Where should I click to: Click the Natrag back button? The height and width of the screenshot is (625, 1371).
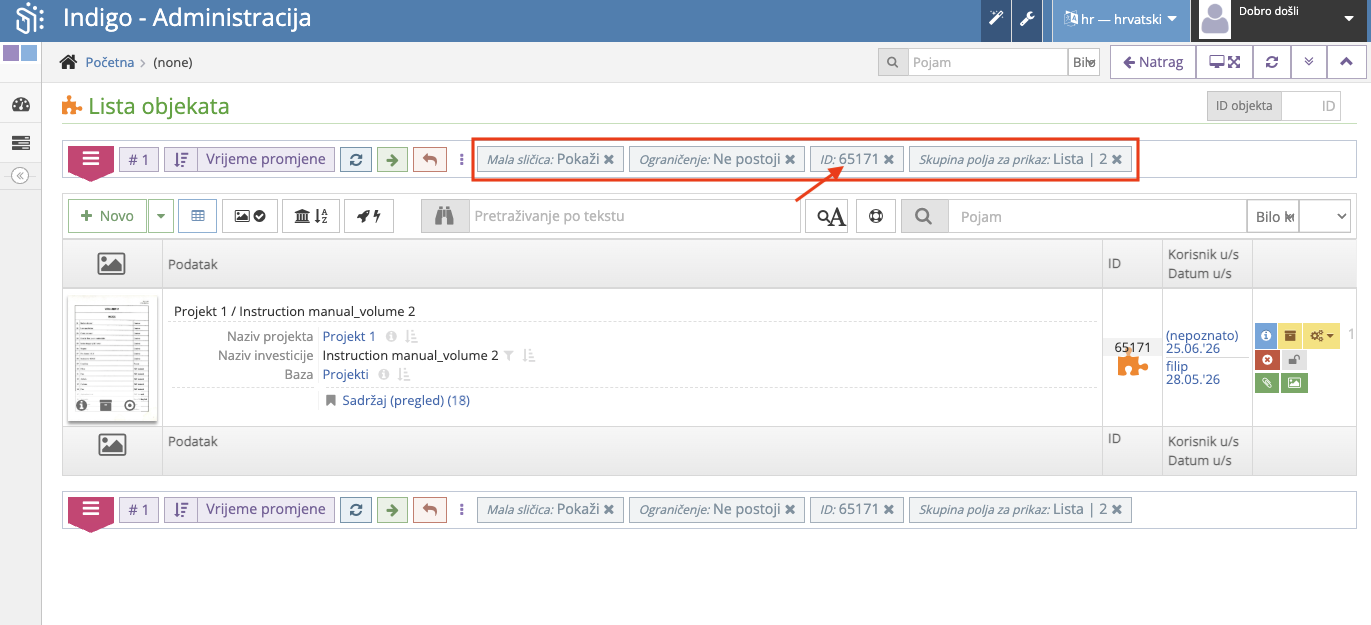(x=1153, y=62)
